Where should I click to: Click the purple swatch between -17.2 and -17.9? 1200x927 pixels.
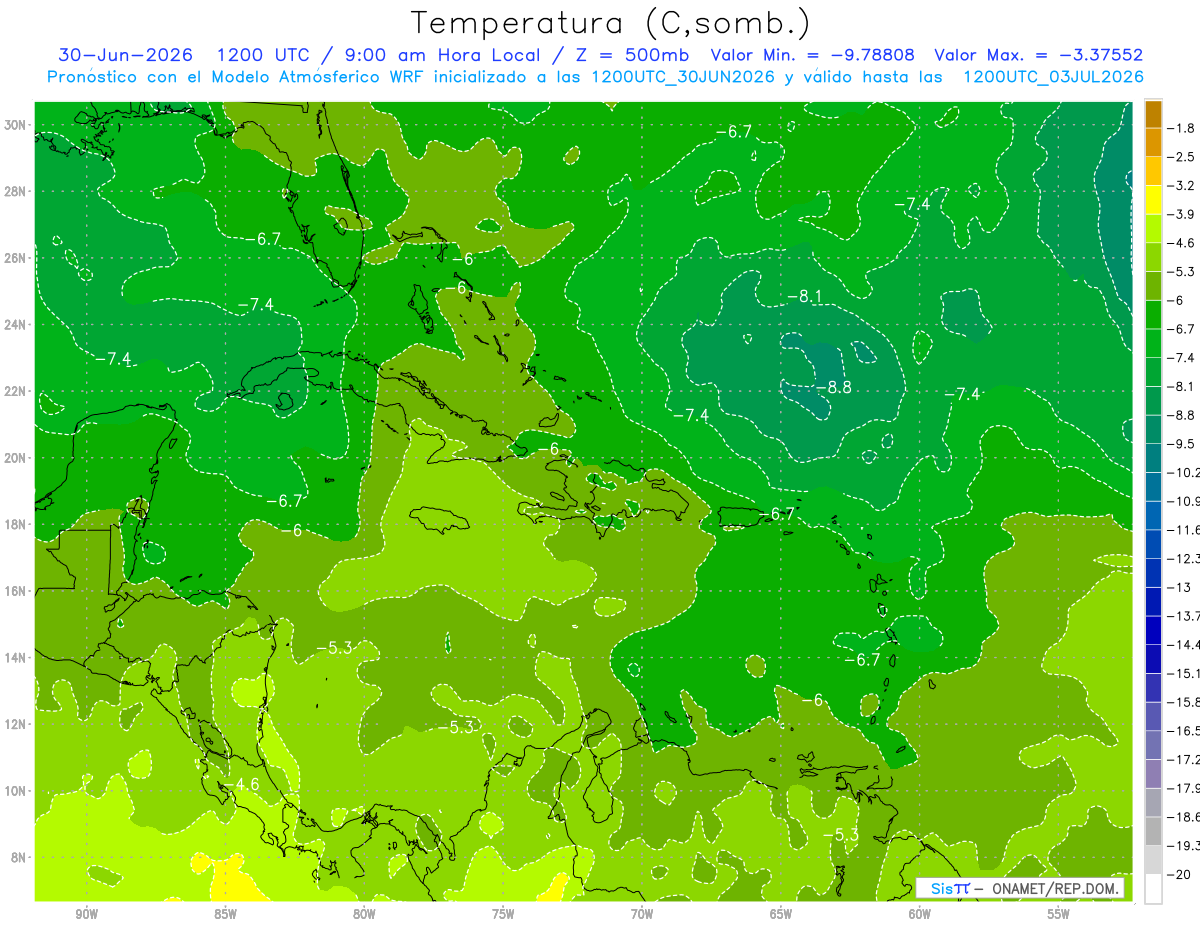coord(1153,774)
